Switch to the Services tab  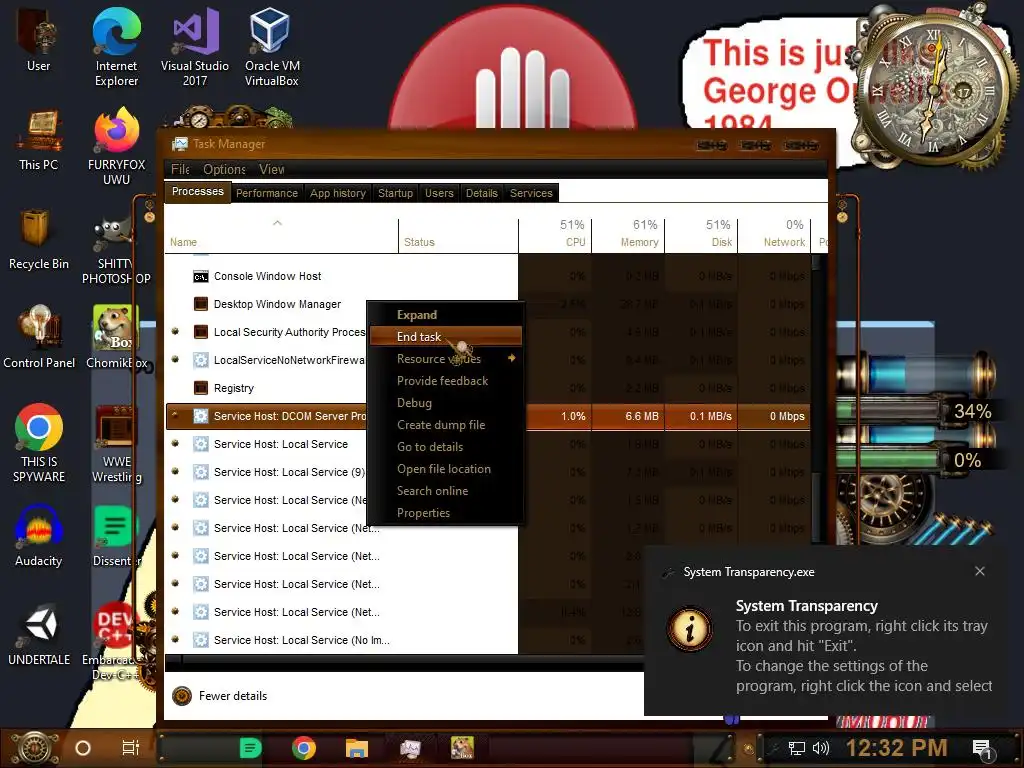(531, 193)
